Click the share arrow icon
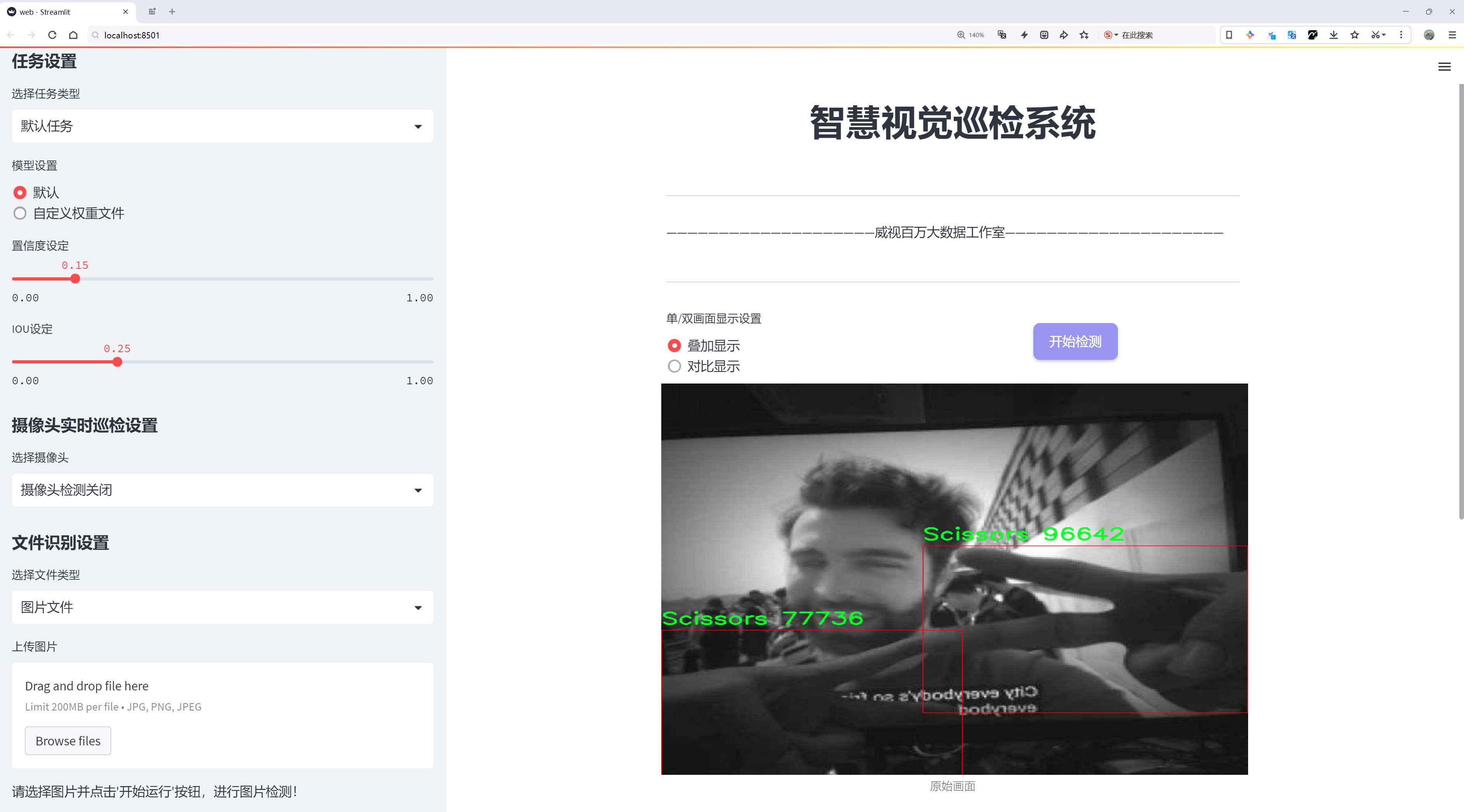The image size is (1464, 812). 1064,35
